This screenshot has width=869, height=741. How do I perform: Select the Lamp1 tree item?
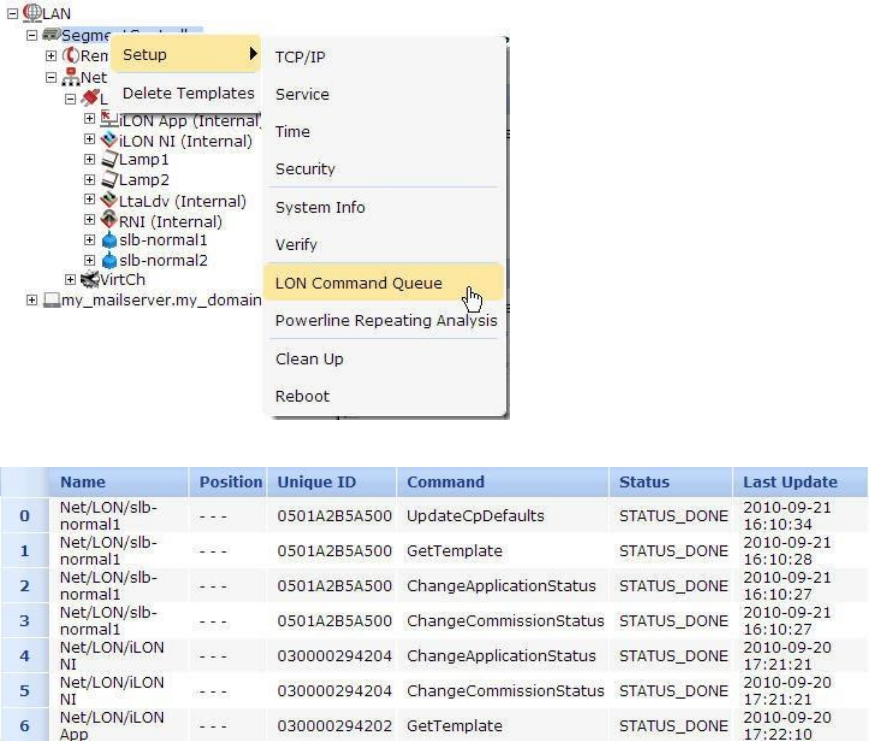tap(144, 160)
